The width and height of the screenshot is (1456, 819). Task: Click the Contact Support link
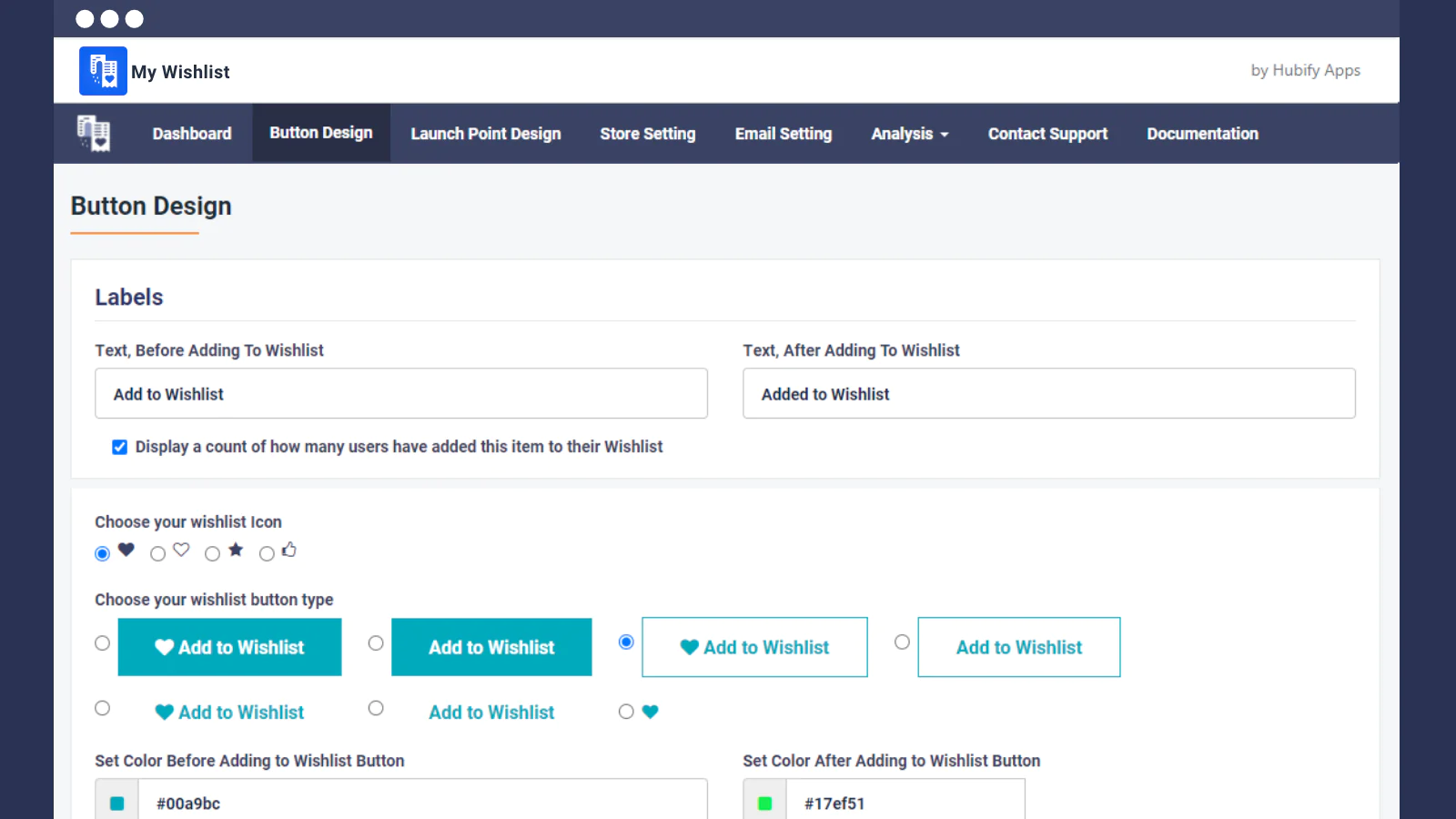[1047, 134]
